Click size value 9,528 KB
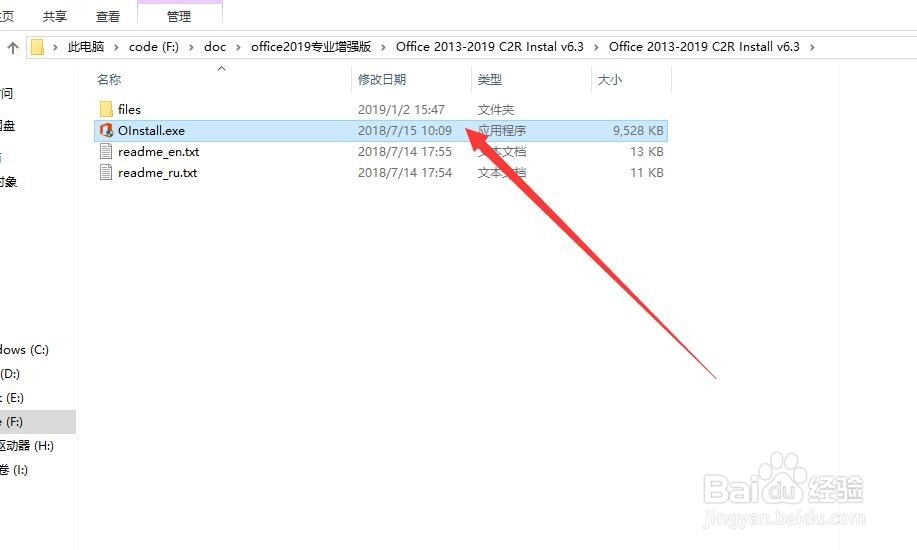This screenshot has height=550, width=917. pyautogui.click(x=638, y=130)
